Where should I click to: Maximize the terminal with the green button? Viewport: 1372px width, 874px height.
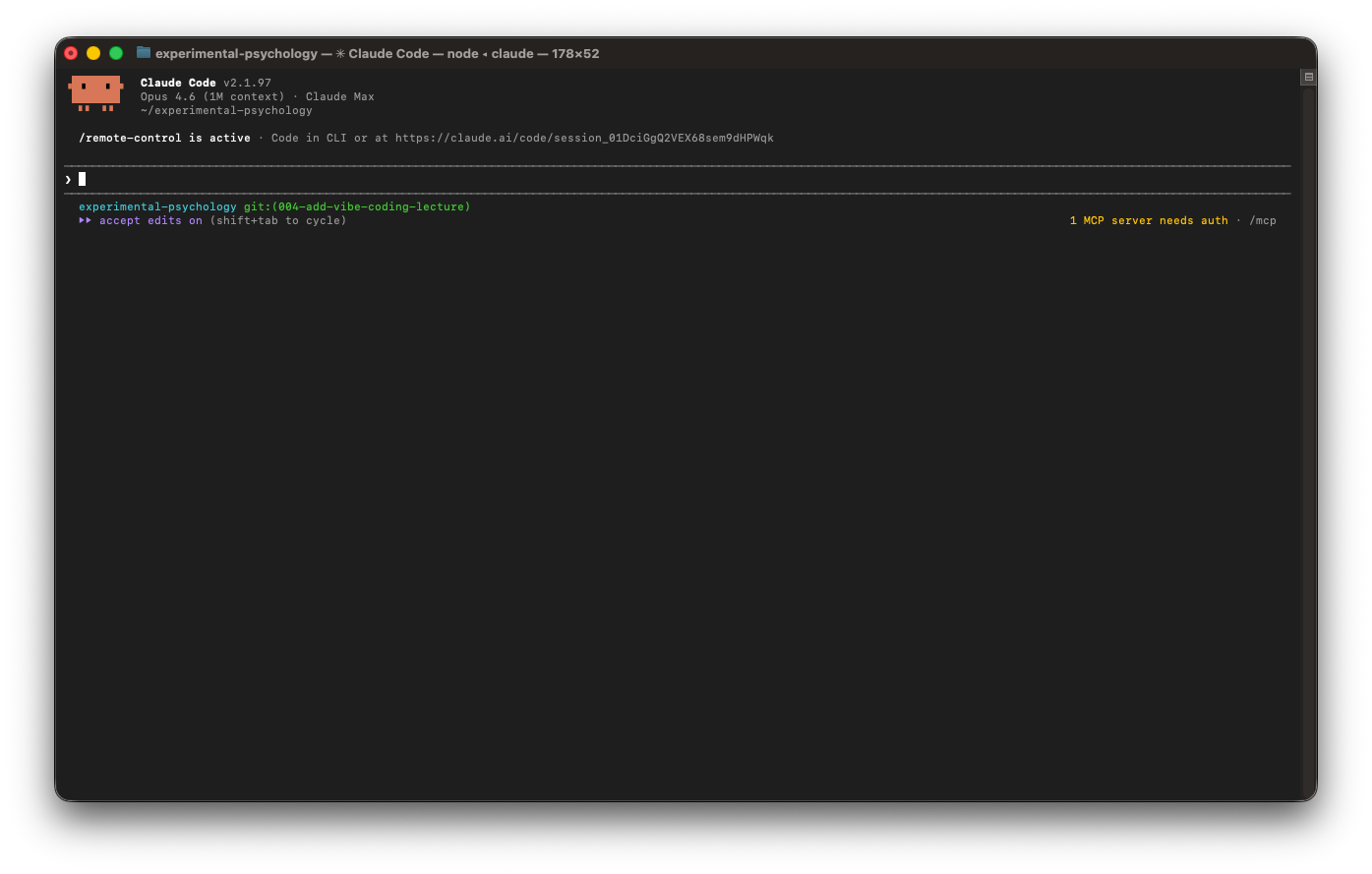coord(116,53)
